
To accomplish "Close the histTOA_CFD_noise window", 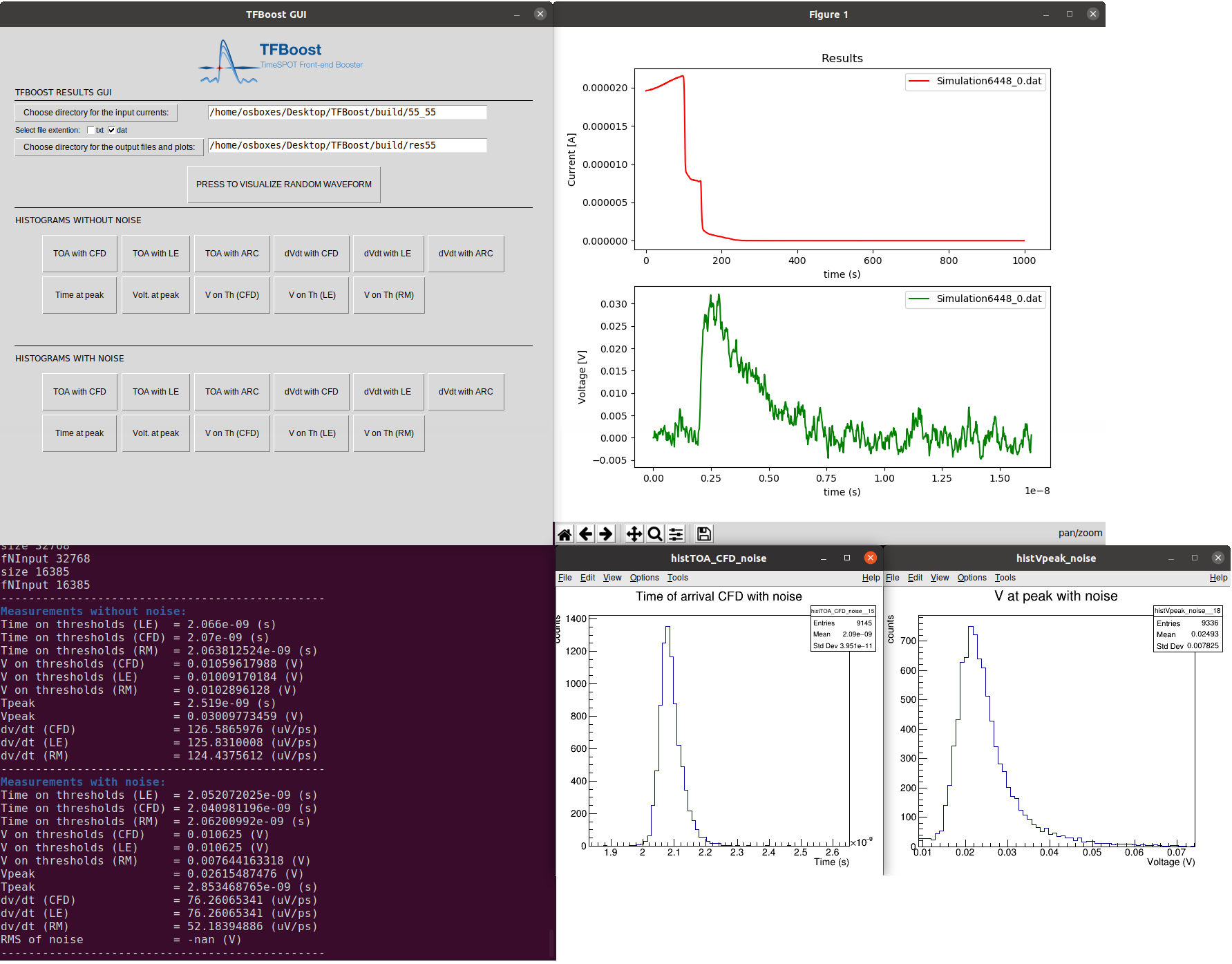I will [871, 558].
